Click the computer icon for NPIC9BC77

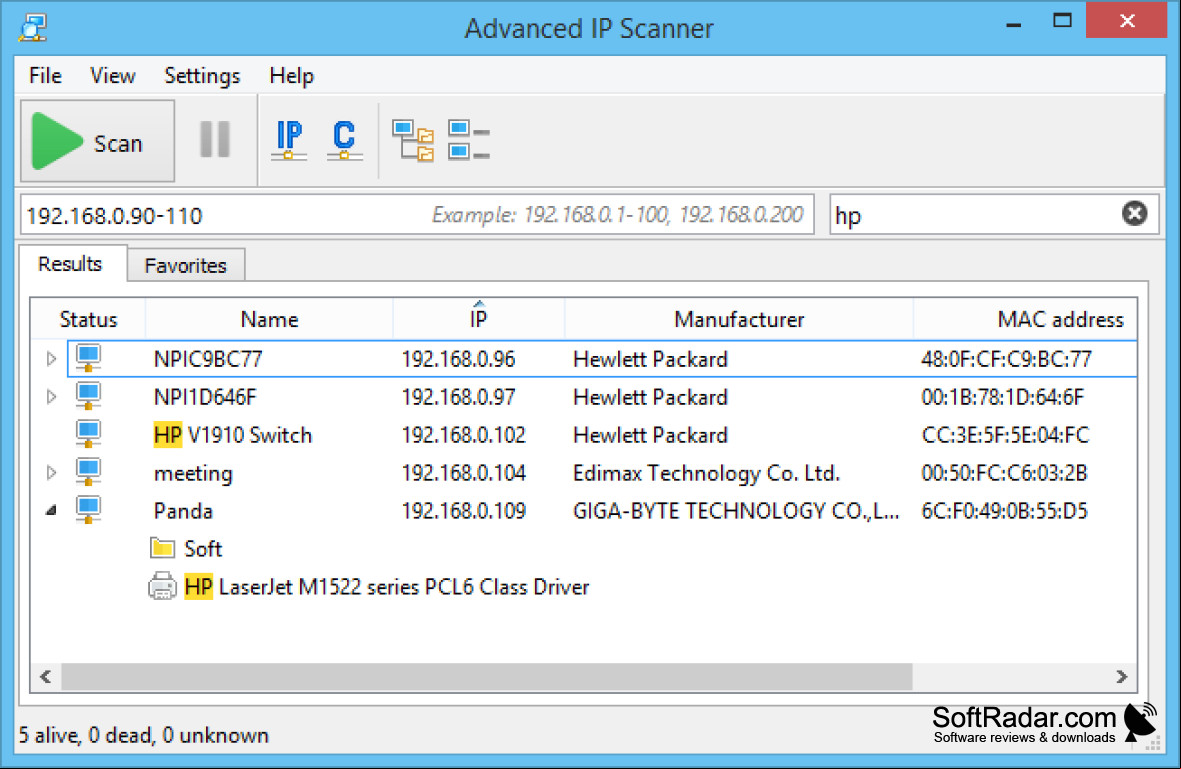88,358
